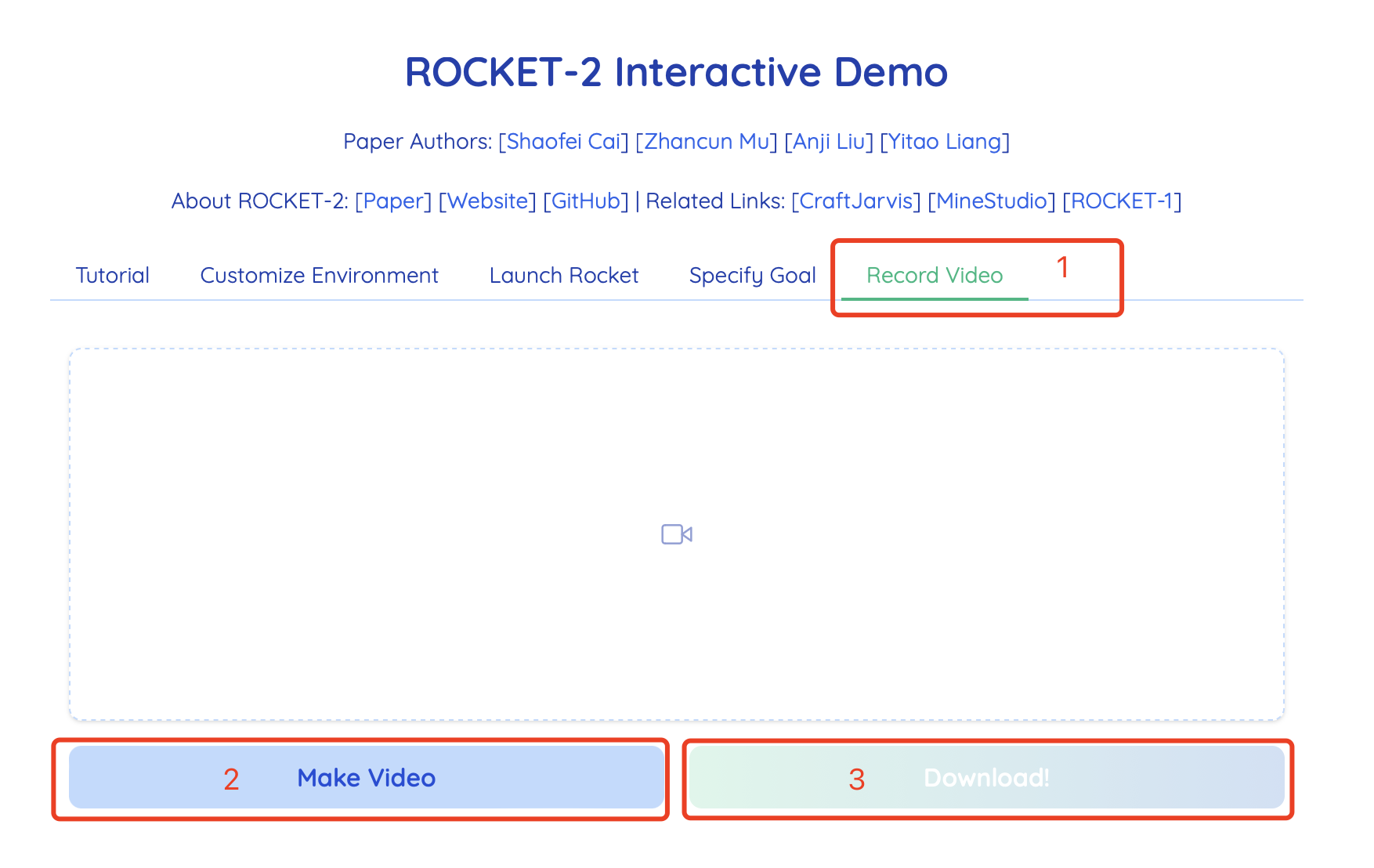The image size is (1374, 868).
Task: Visit the ROCKET-2 Website link
Action: coord(487,201)
